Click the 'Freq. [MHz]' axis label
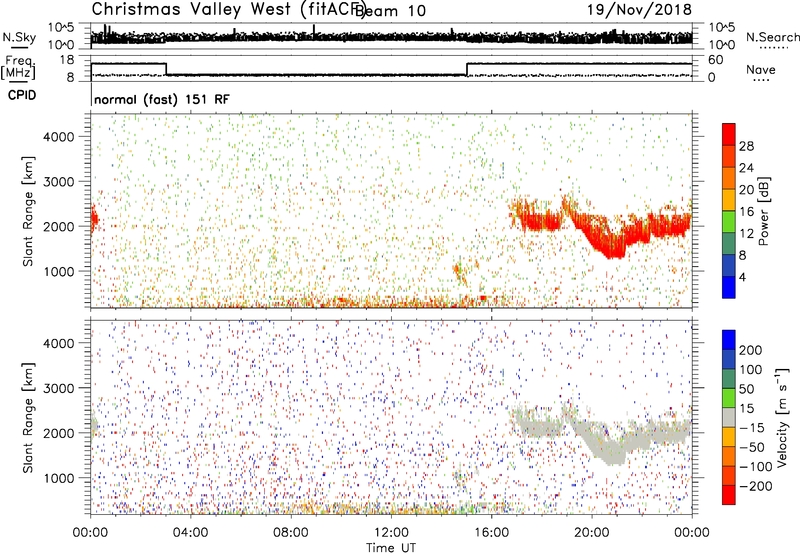Image resolution: width=800 pixels, height=554 pixels. tap(18, 68)
